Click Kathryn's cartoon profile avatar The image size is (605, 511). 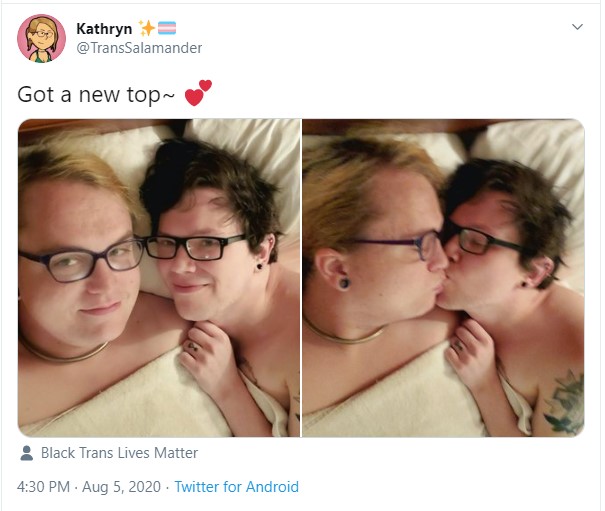click(41, 38)
